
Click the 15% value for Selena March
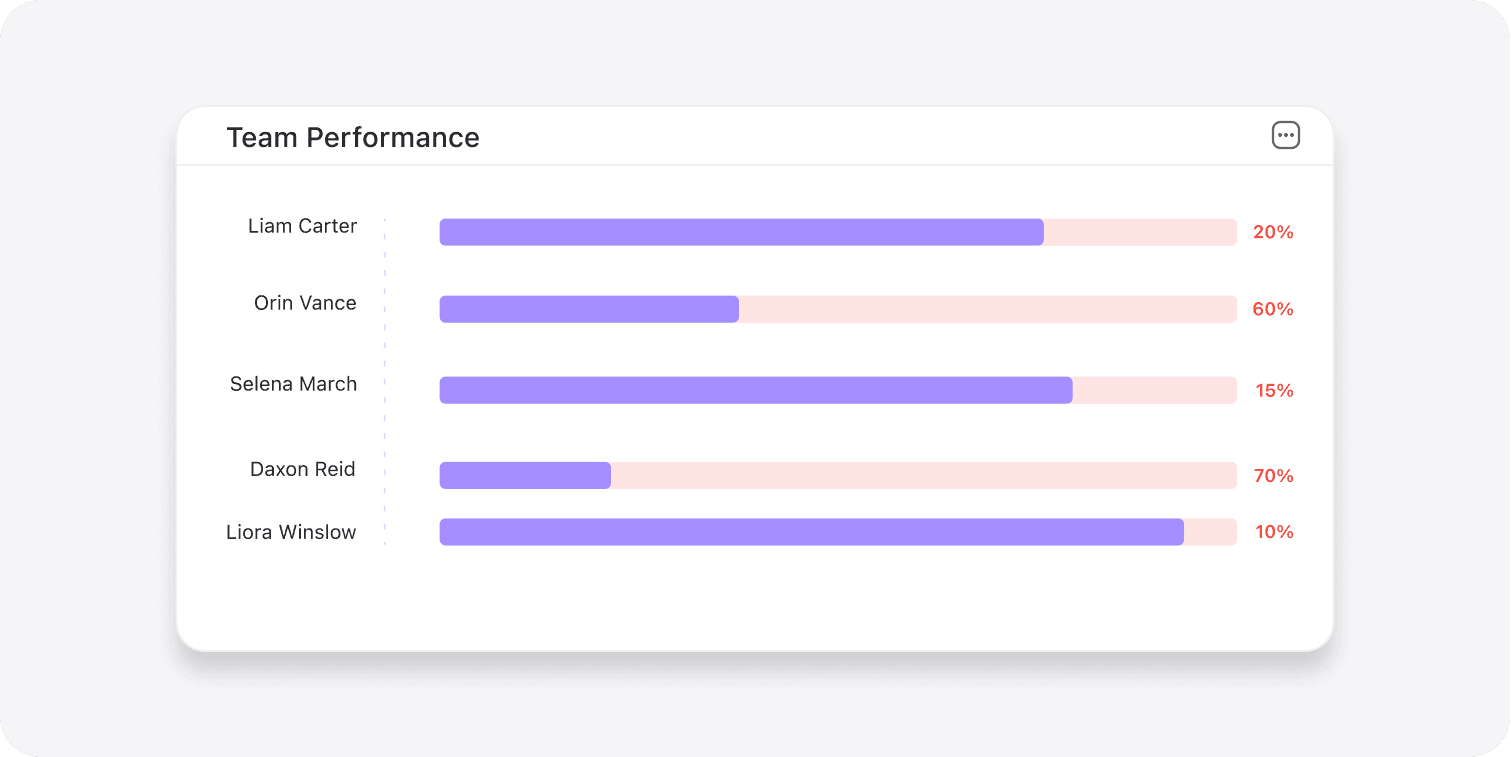[1272, 390]
